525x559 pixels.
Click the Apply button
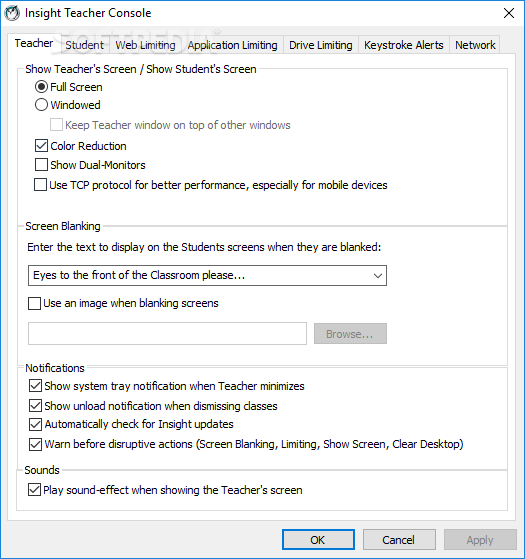(480, 540)
